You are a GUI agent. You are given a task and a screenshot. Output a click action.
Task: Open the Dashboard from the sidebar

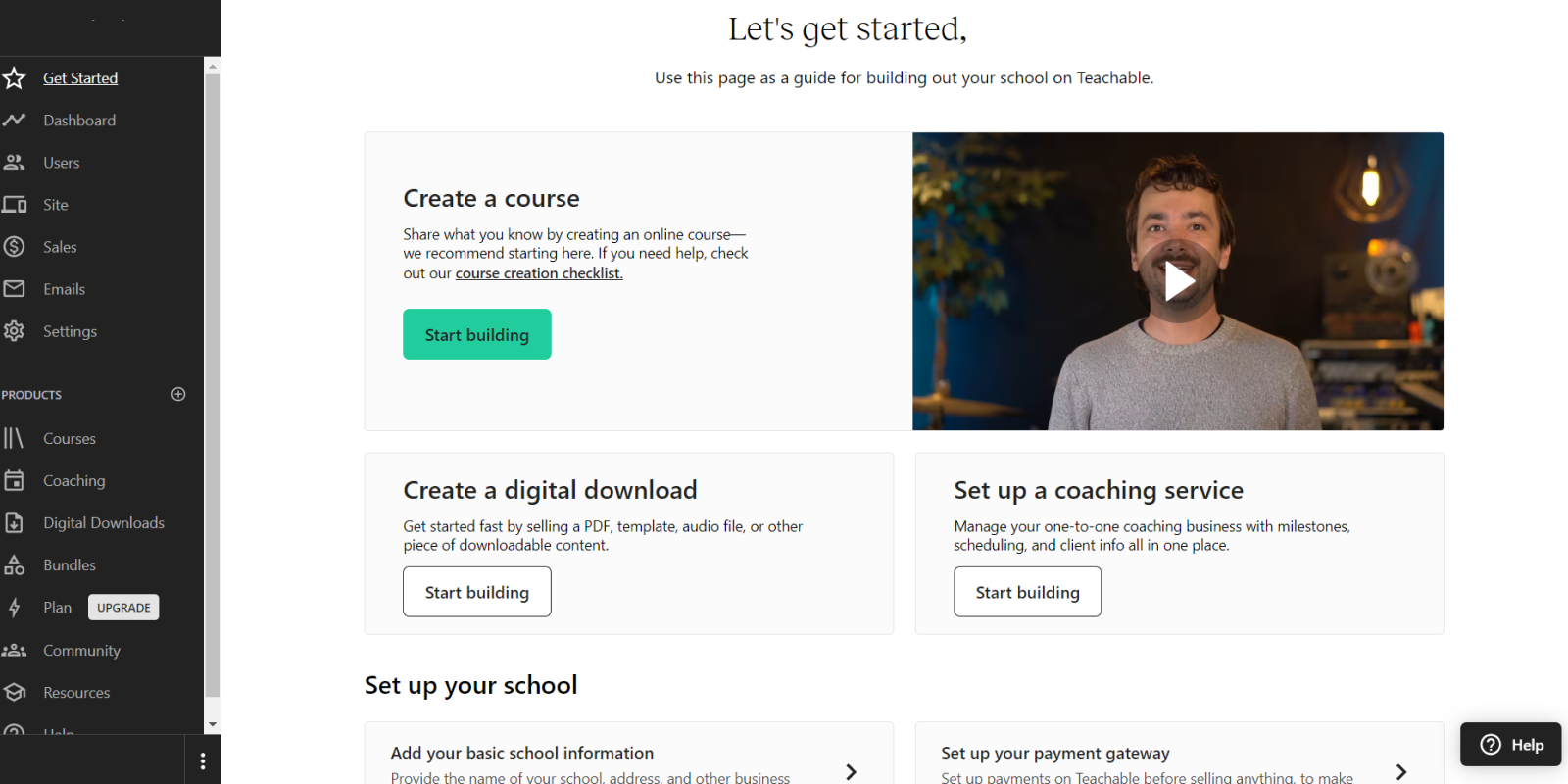[x=78, y=120]
